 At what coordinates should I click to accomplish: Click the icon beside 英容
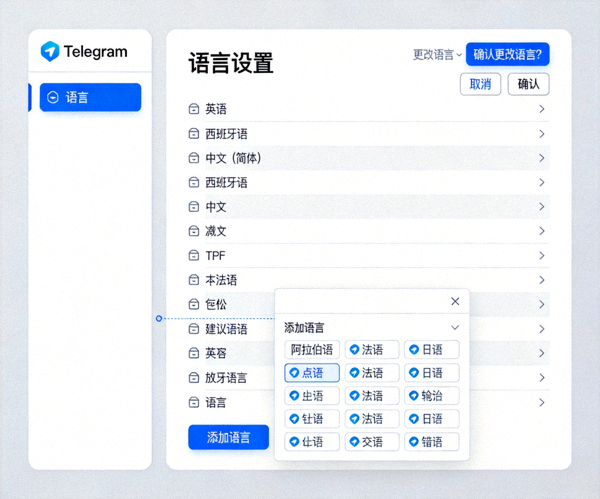[194, 353]
